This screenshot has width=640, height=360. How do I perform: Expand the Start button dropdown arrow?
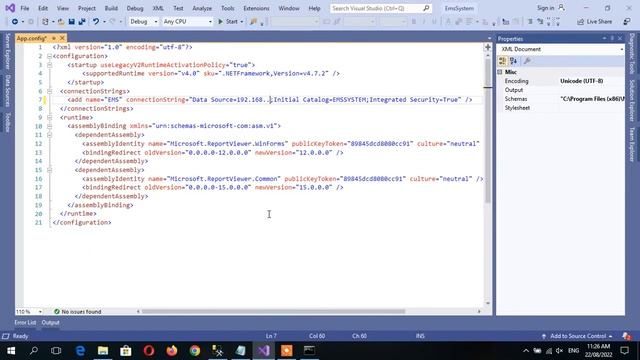click(242, 22)
